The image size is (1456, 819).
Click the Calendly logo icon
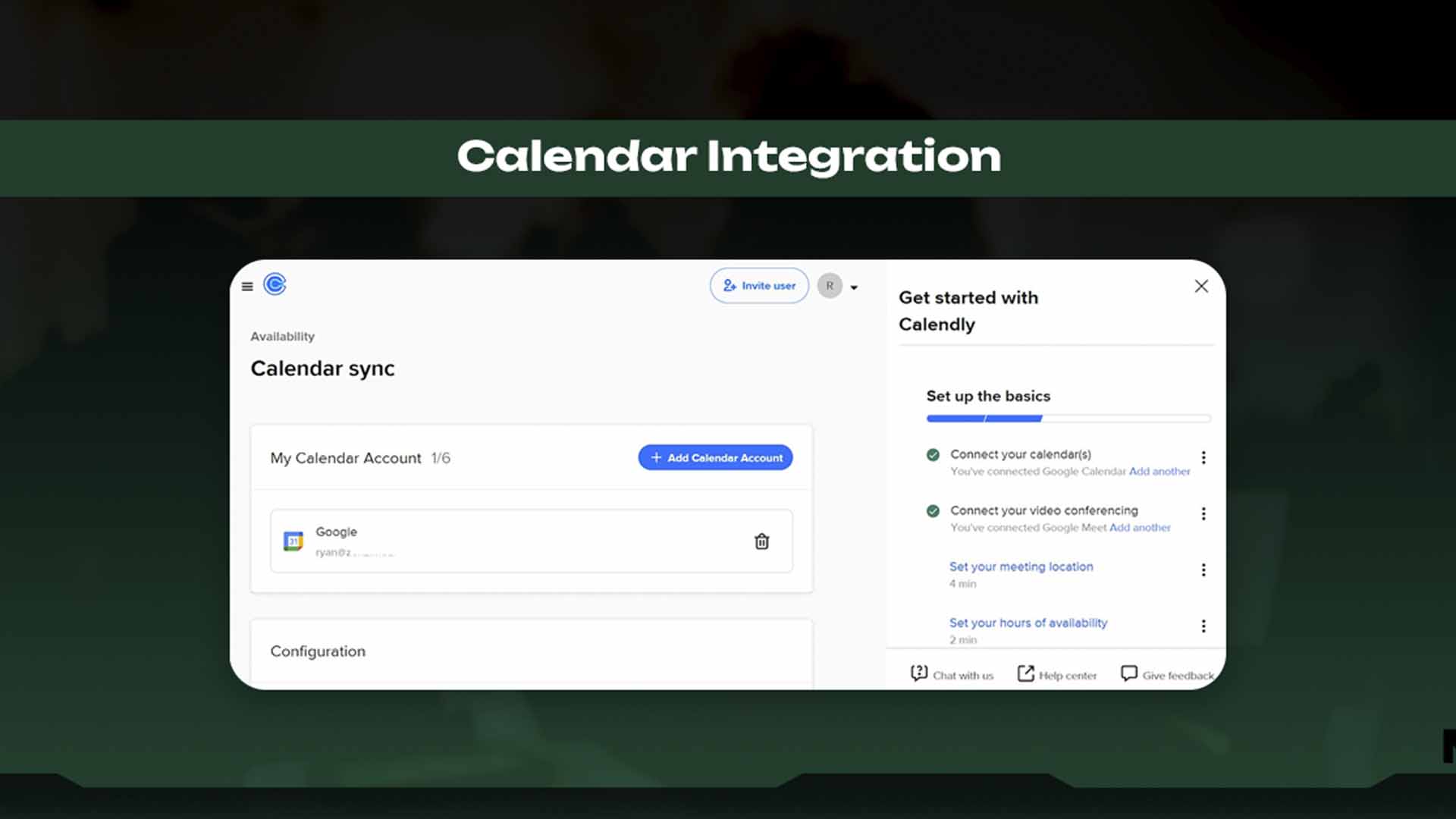click(x=275, y=284)
